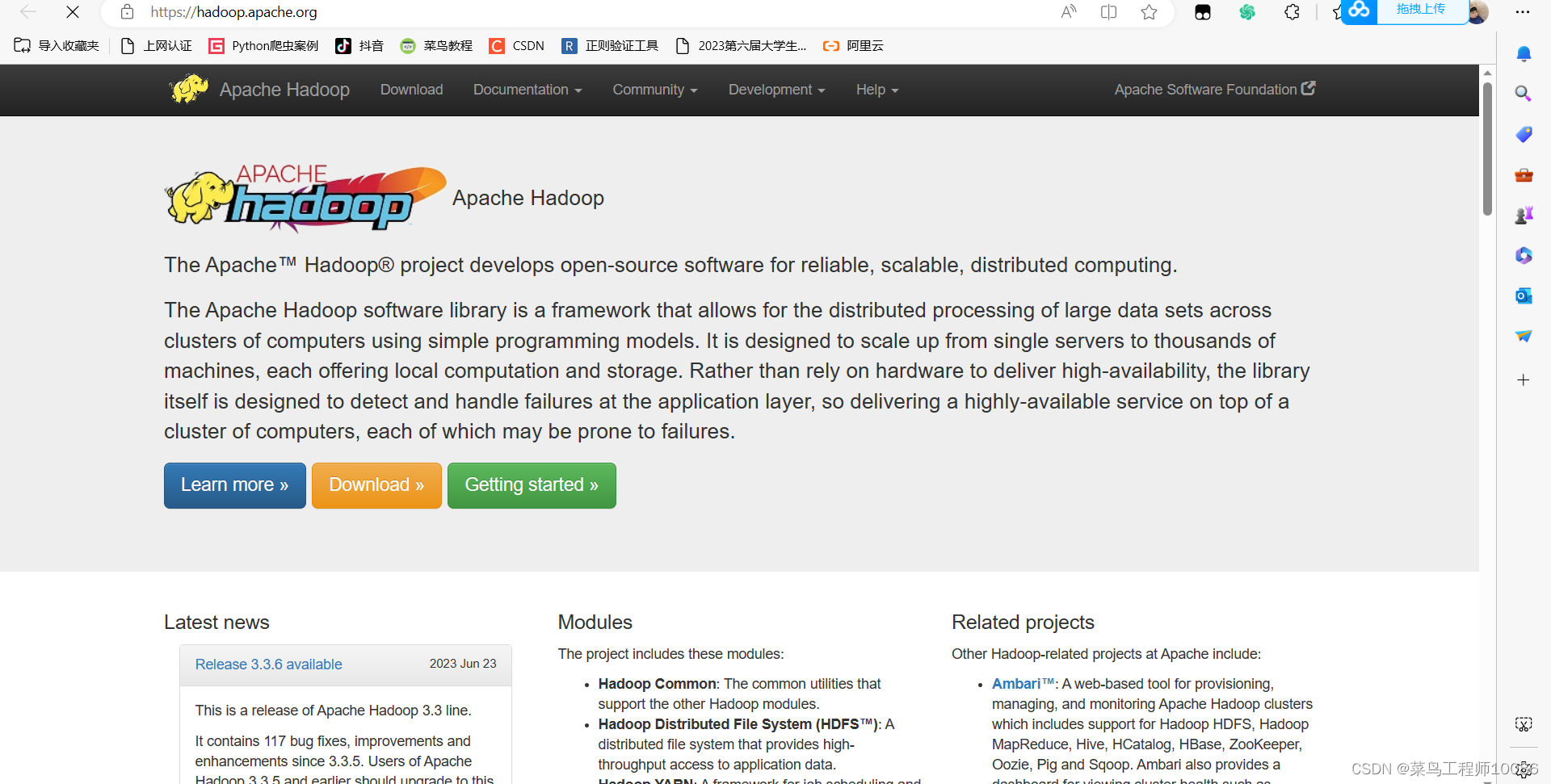Open sidebar notifications bell
Screen dimensions: 1551x784
(1524, 54)
